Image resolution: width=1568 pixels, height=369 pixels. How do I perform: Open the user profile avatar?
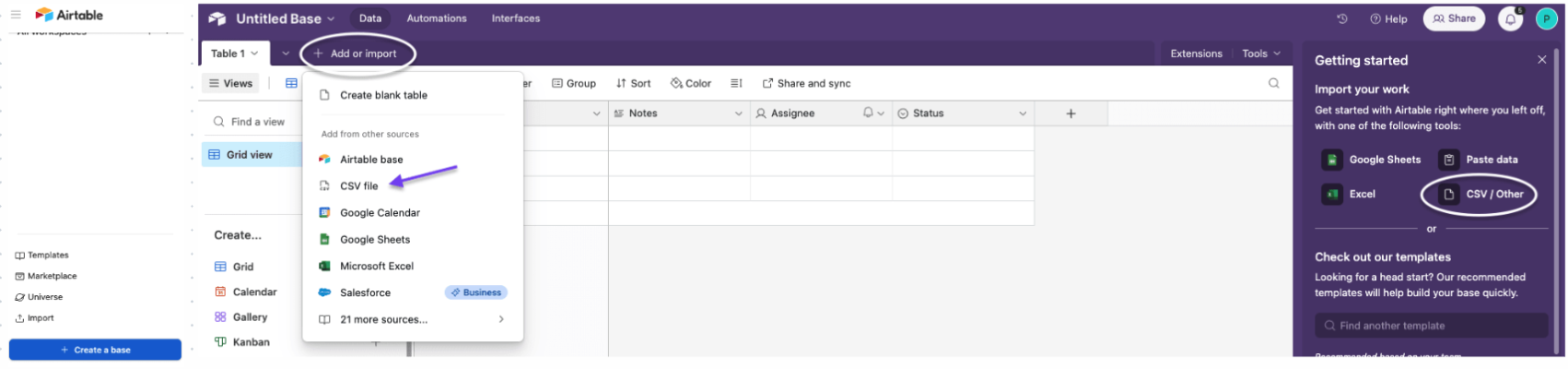click(1547, 18)
